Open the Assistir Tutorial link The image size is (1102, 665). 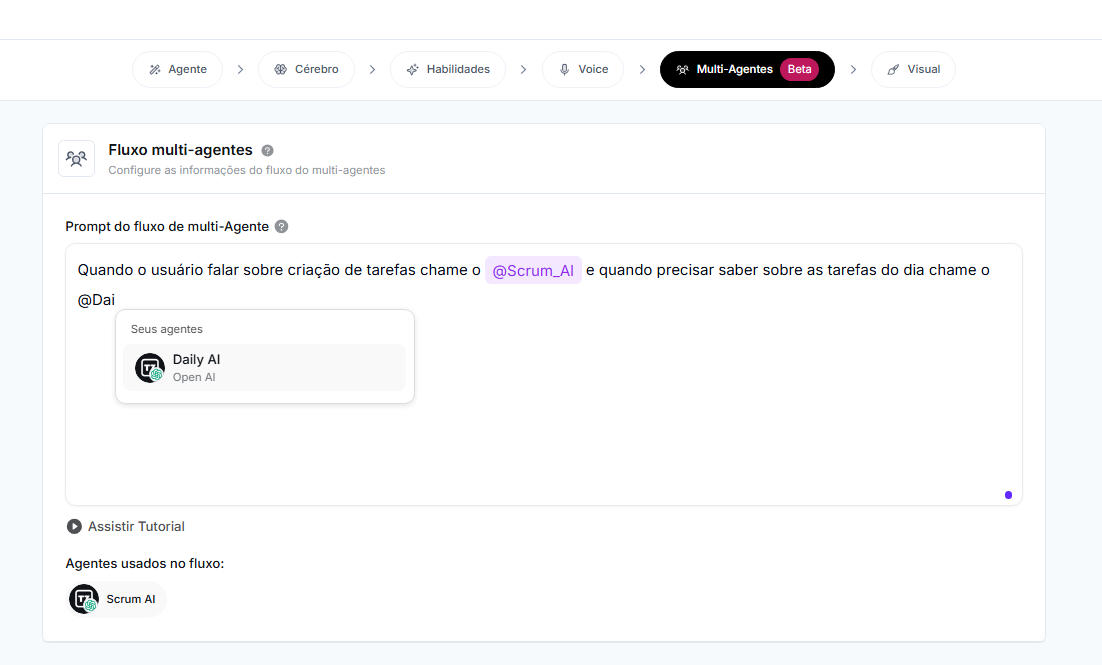125,526
